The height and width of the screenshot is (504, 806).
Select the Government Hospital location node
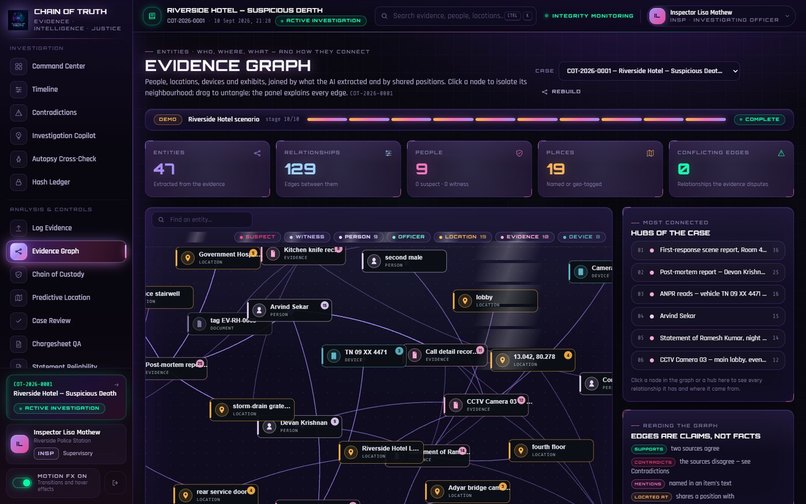pyautogui.click(x=218, y=258)
